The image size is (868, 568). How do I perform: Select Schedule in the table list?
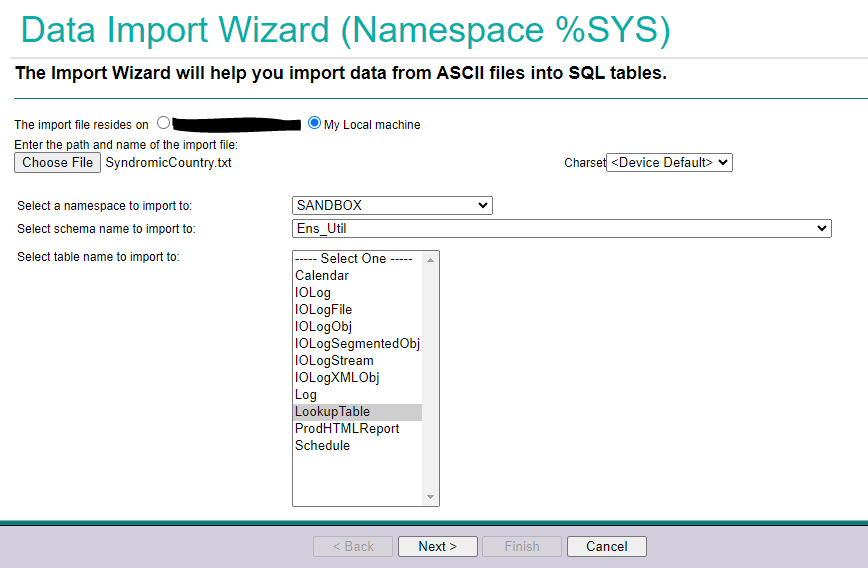click(322, 446)
